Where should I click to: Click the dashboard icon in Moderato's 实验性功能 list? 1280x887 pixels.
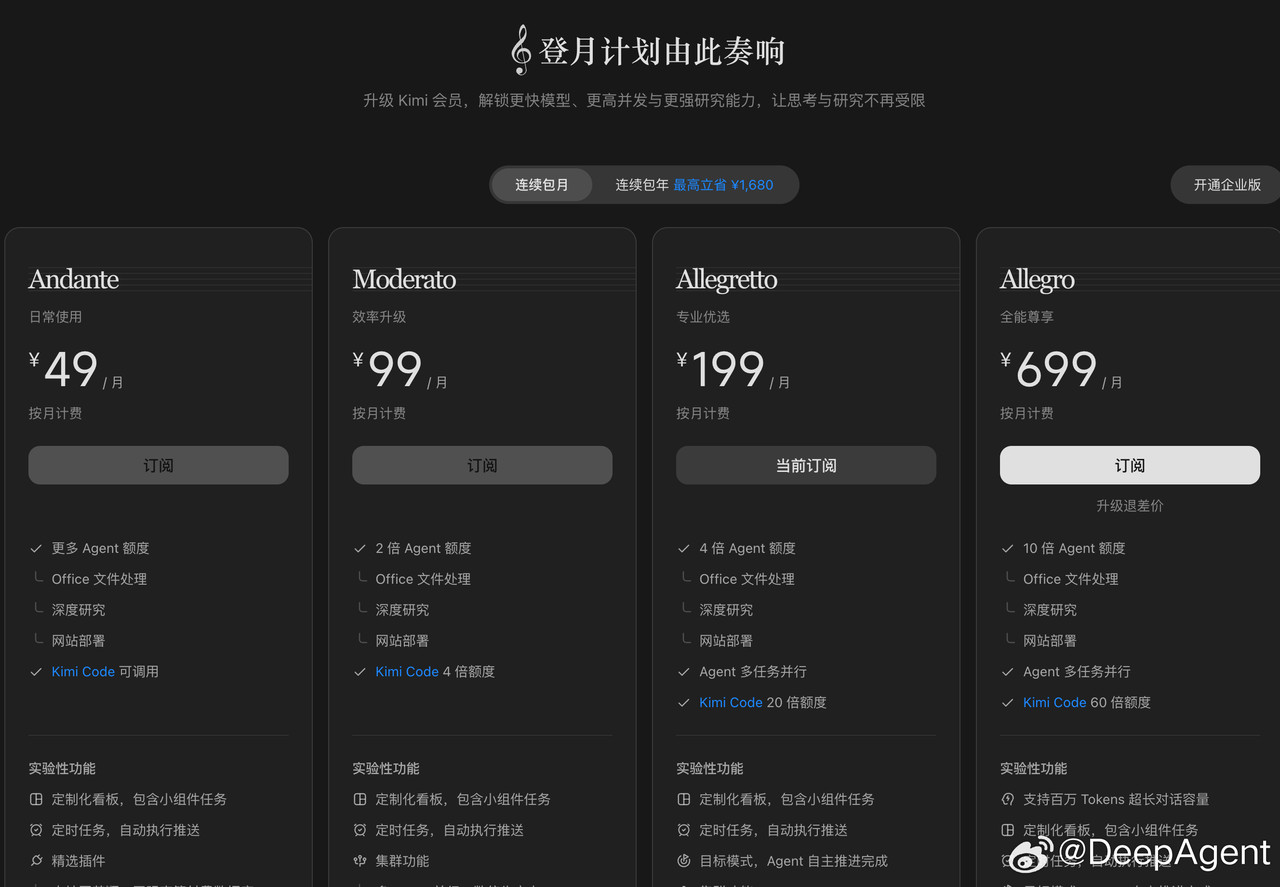coord(360,799)
